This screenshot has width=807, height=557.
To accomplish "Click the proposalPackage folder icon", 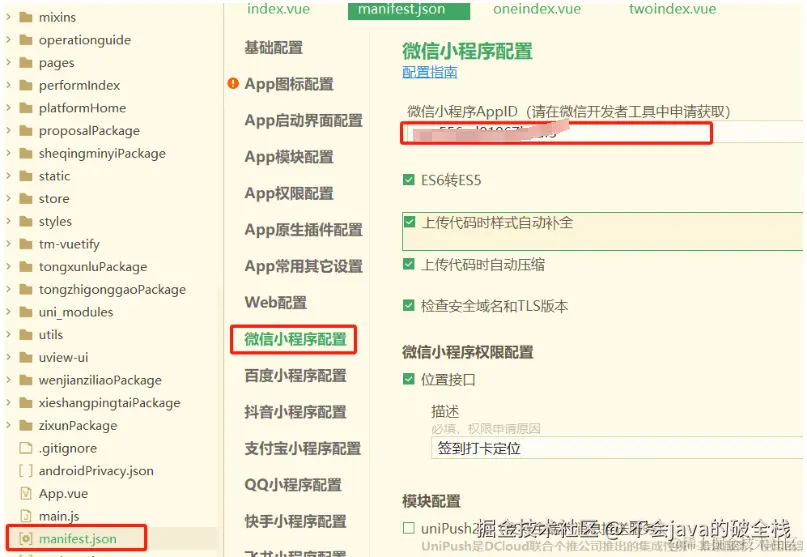I will click(x=26, y=131).
